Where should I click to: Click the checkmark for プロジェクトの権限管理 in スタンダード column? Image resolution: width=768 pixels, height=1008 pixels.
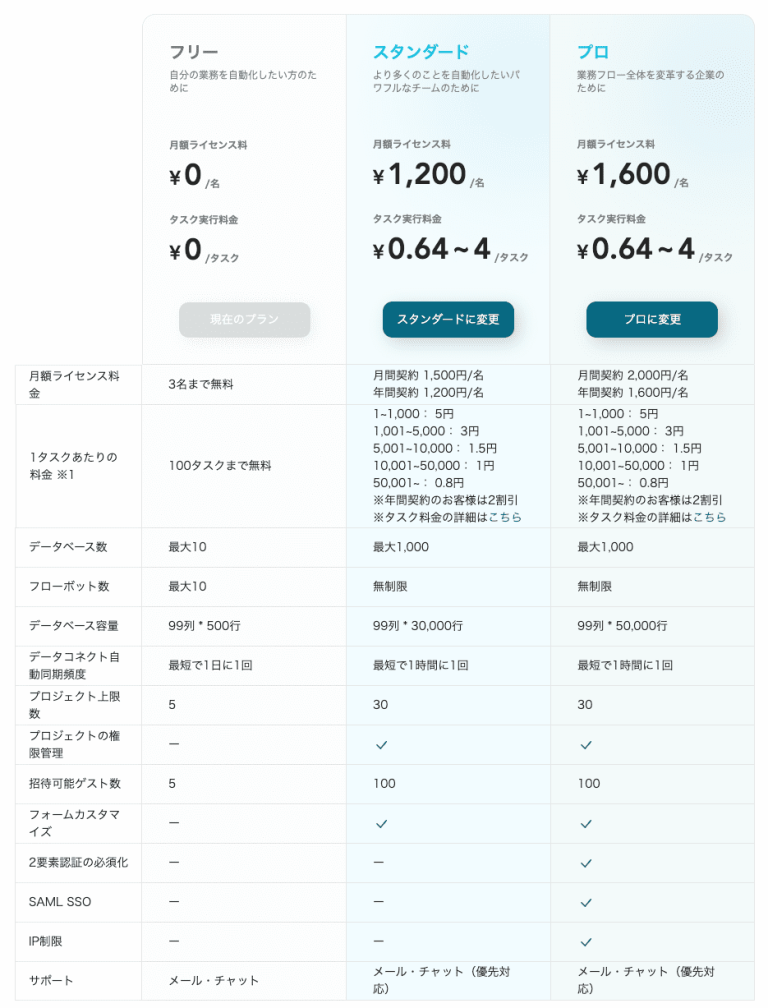pos(378,744)
